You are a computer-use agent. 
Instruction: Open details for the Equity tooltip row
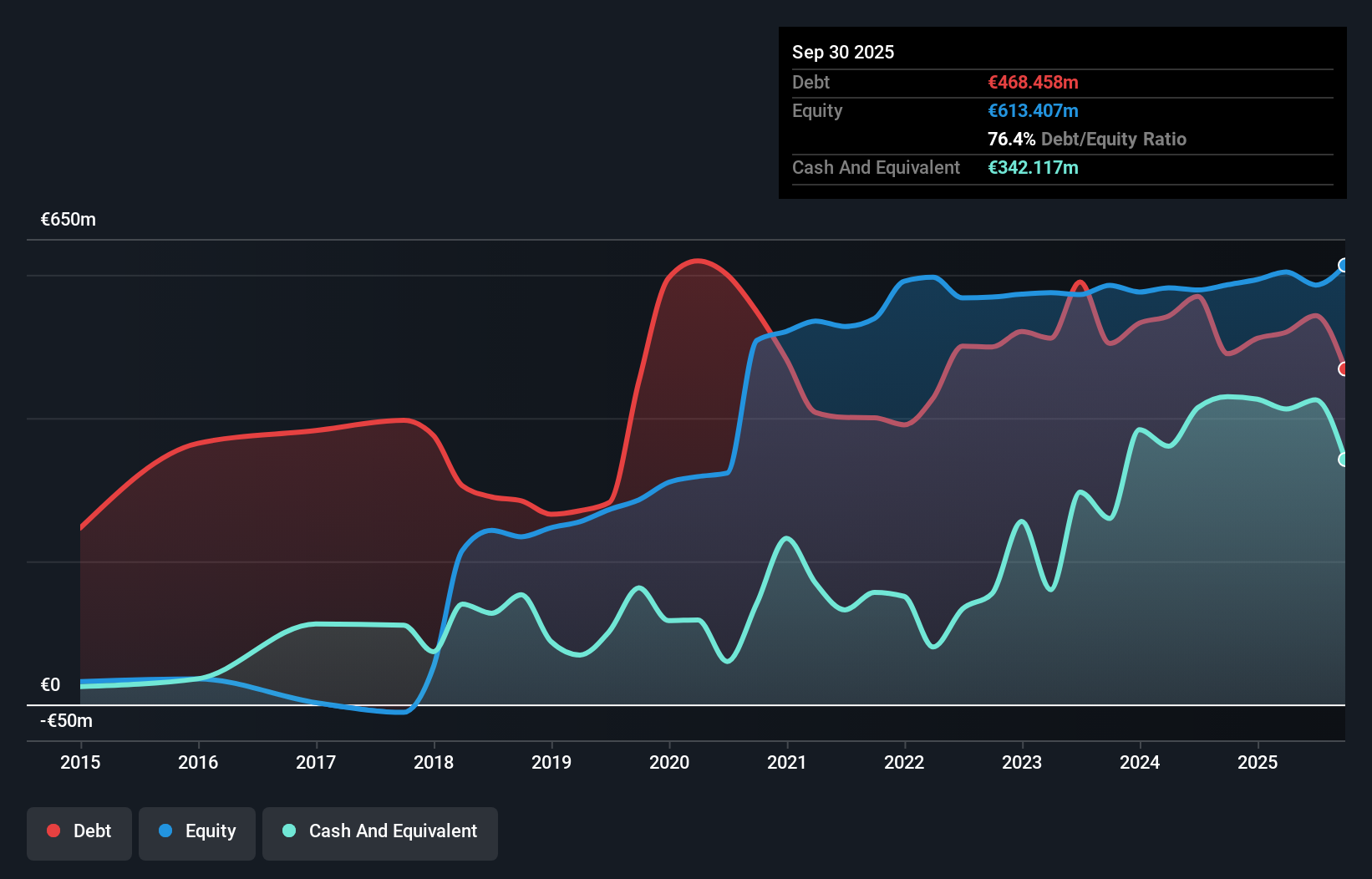[x=816, y=110]
